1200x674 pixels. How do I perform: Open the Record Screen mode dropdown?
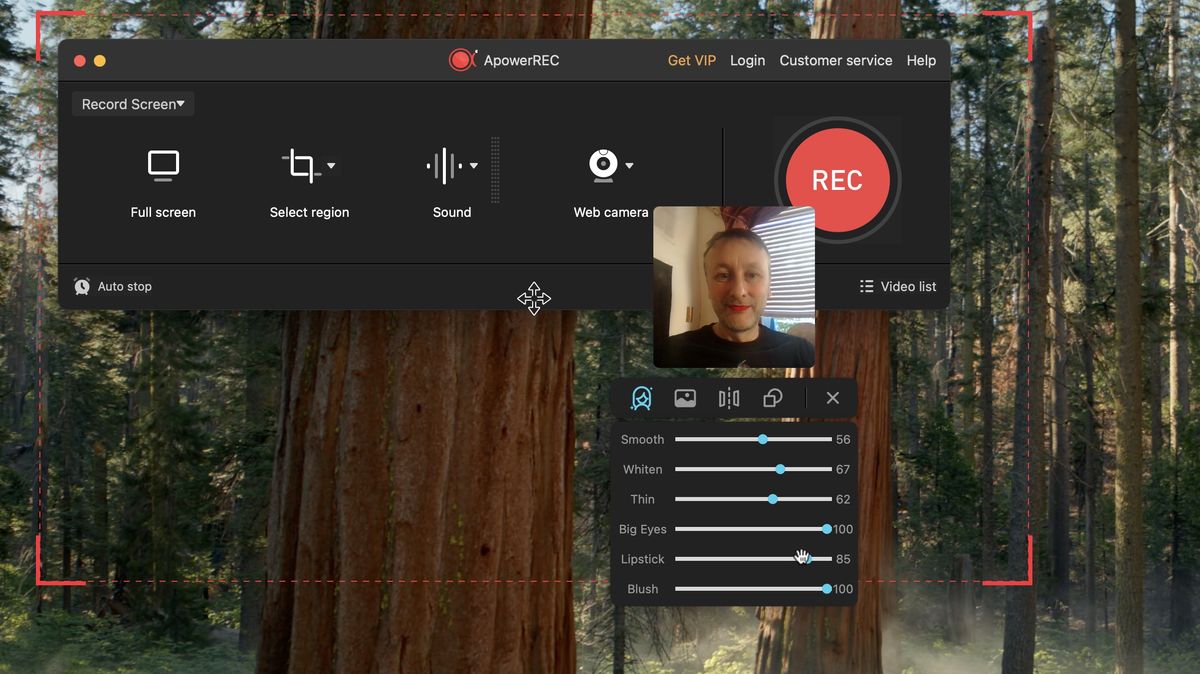tap(132, 103)
